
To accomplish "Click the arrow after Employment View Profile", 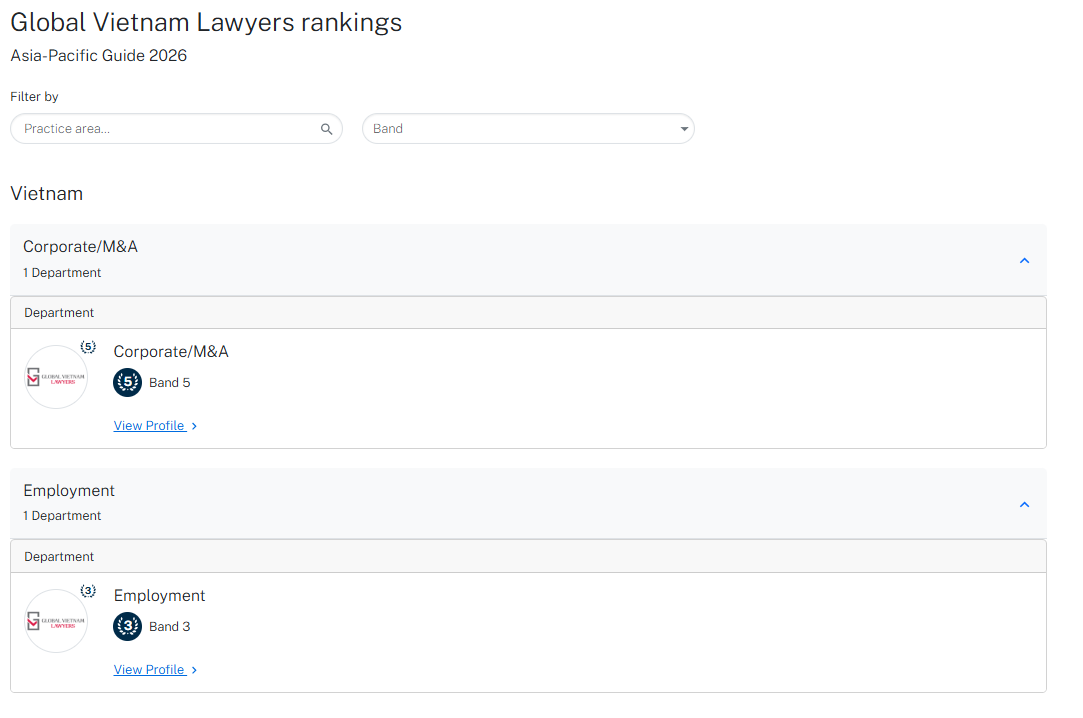I will (x=194, y=670).
